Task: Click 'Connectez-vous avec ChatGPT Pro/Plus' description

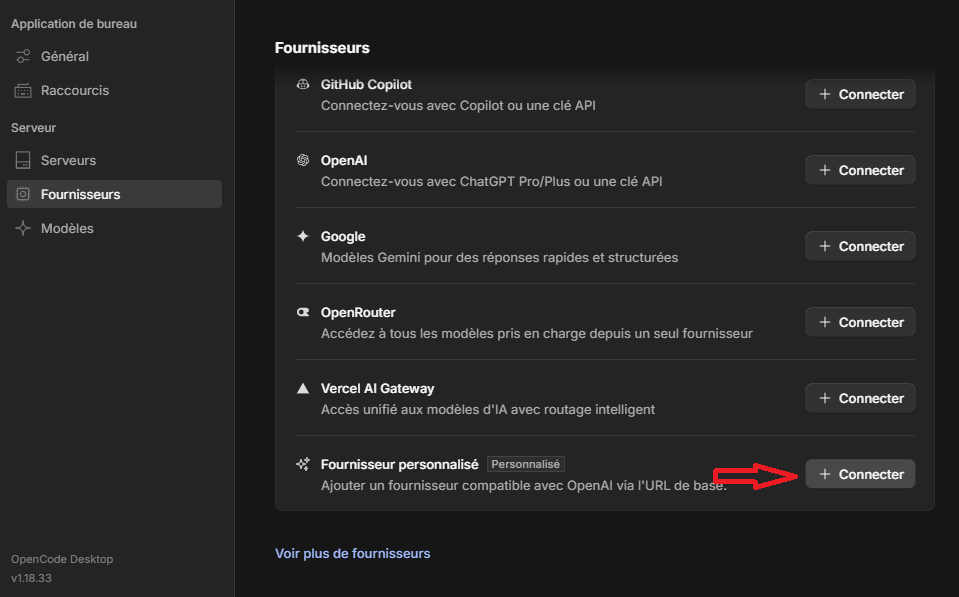Action: [492, 182]
